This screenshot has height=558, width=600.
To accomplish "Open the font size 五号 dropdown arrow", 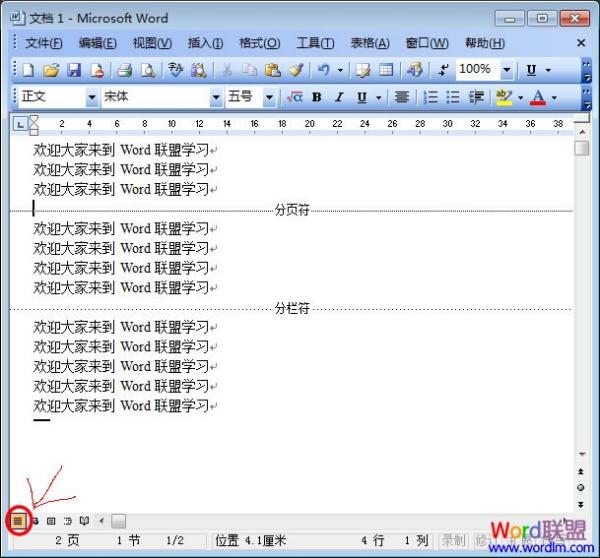I will [x=269, y=97].
